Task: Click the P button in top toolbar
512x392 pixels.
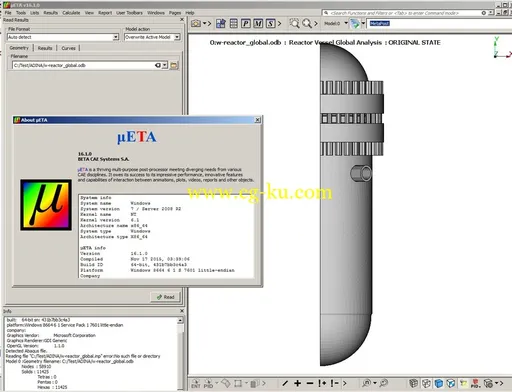Action: coord(246,23)
